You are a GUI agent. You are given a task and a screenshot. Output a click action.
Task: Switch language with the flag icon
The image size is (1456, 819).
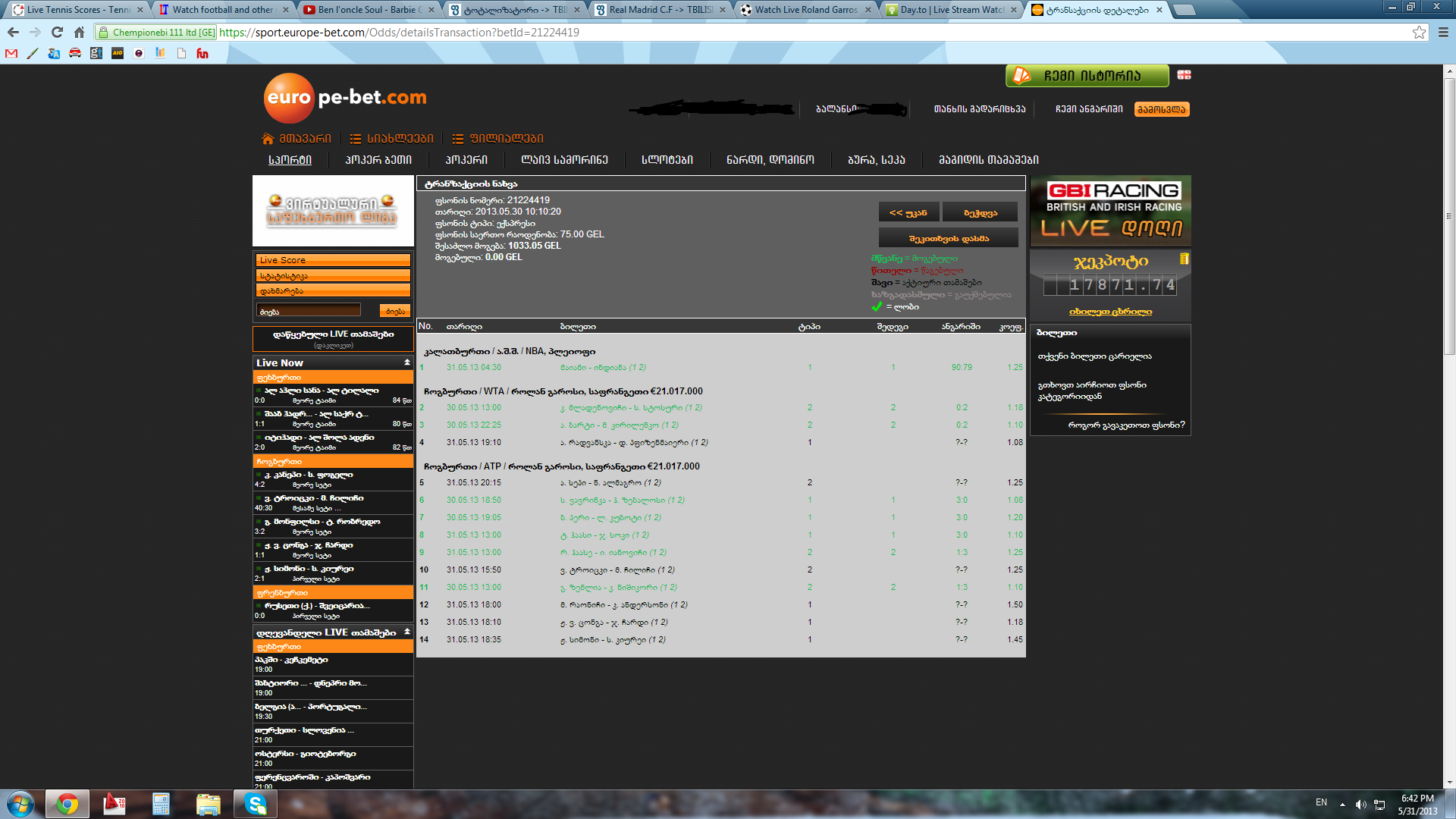[1184, 74]
